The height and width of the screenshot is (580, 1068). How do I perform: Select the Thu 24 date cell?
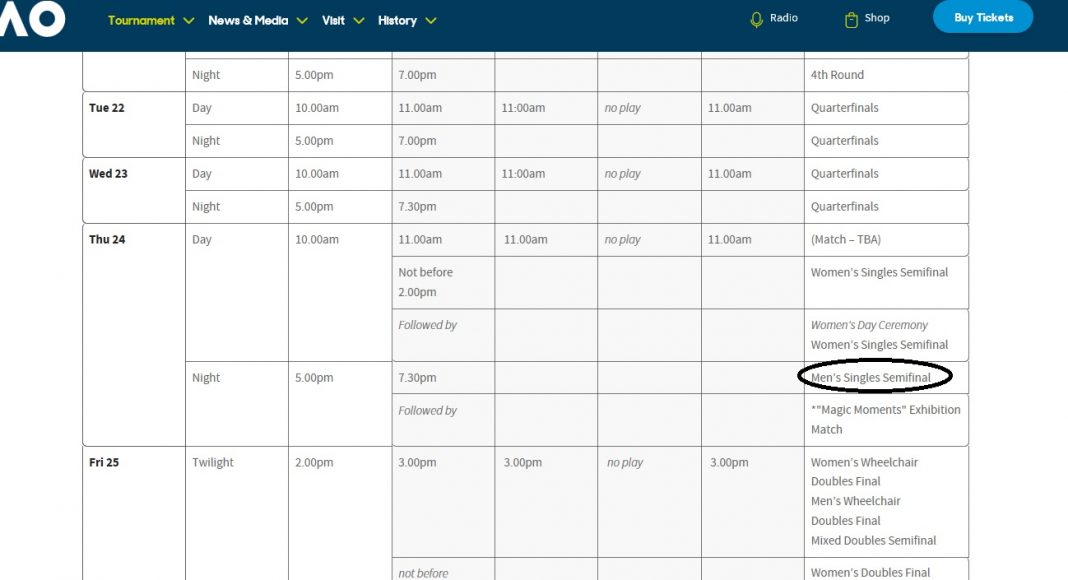click(x=108, y=240)
